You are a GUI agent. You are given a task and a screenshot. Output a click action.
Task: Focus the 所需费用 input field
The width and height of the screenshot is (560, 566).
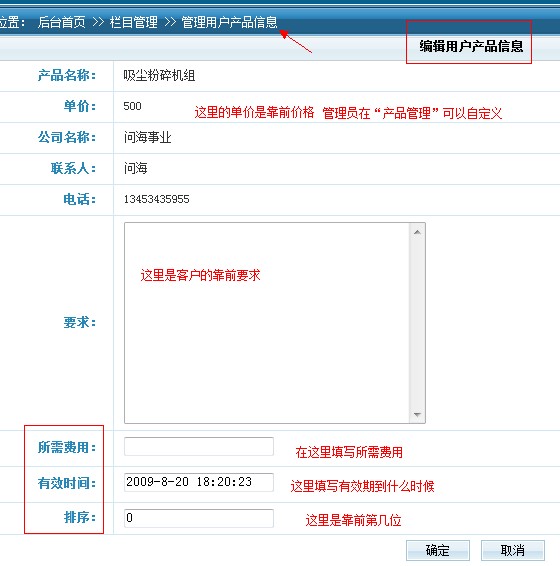coord(199,447)
